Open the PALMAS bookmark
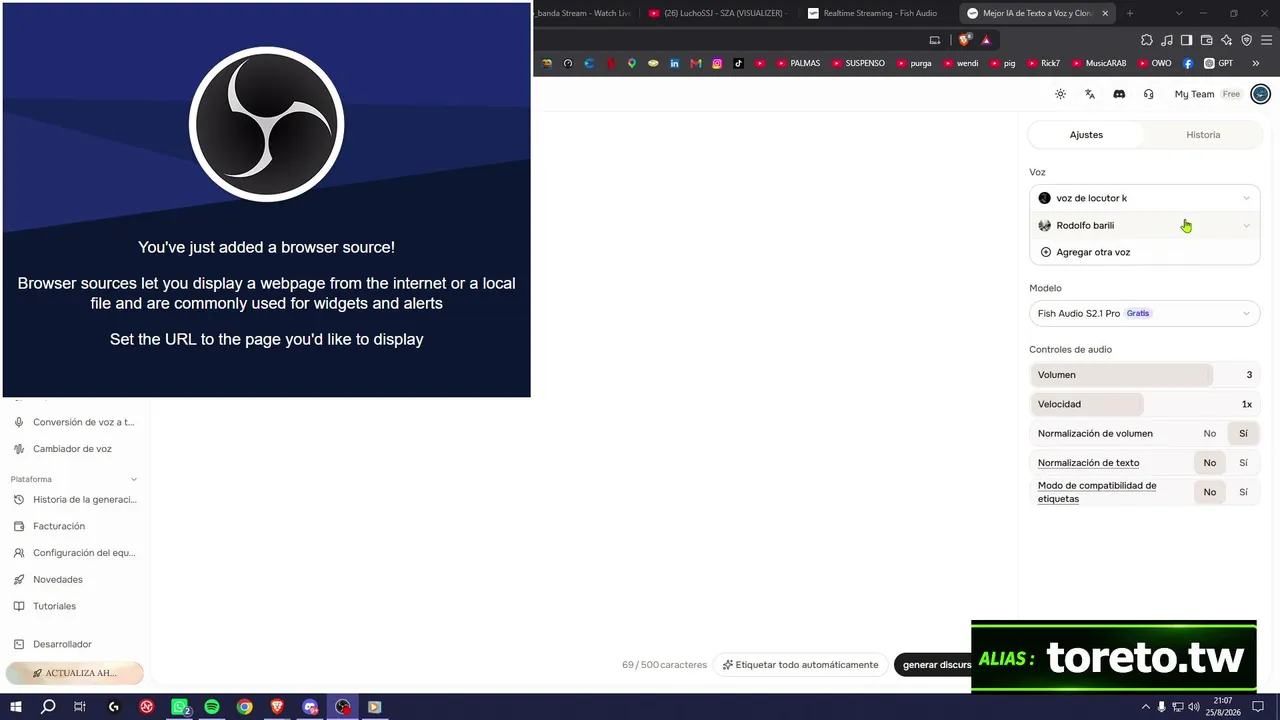 [797, 63]
